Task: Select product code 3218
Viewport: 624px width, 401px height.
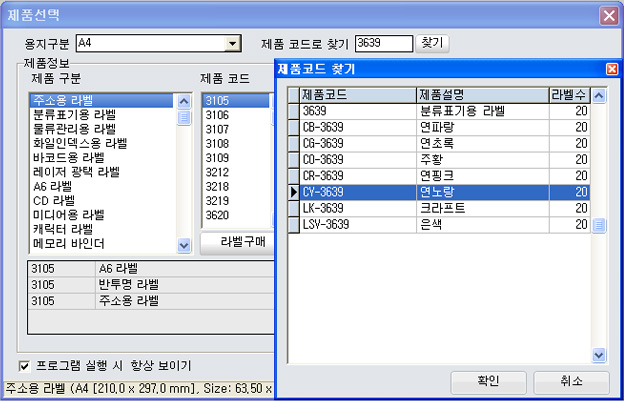Action: (235, 186)
